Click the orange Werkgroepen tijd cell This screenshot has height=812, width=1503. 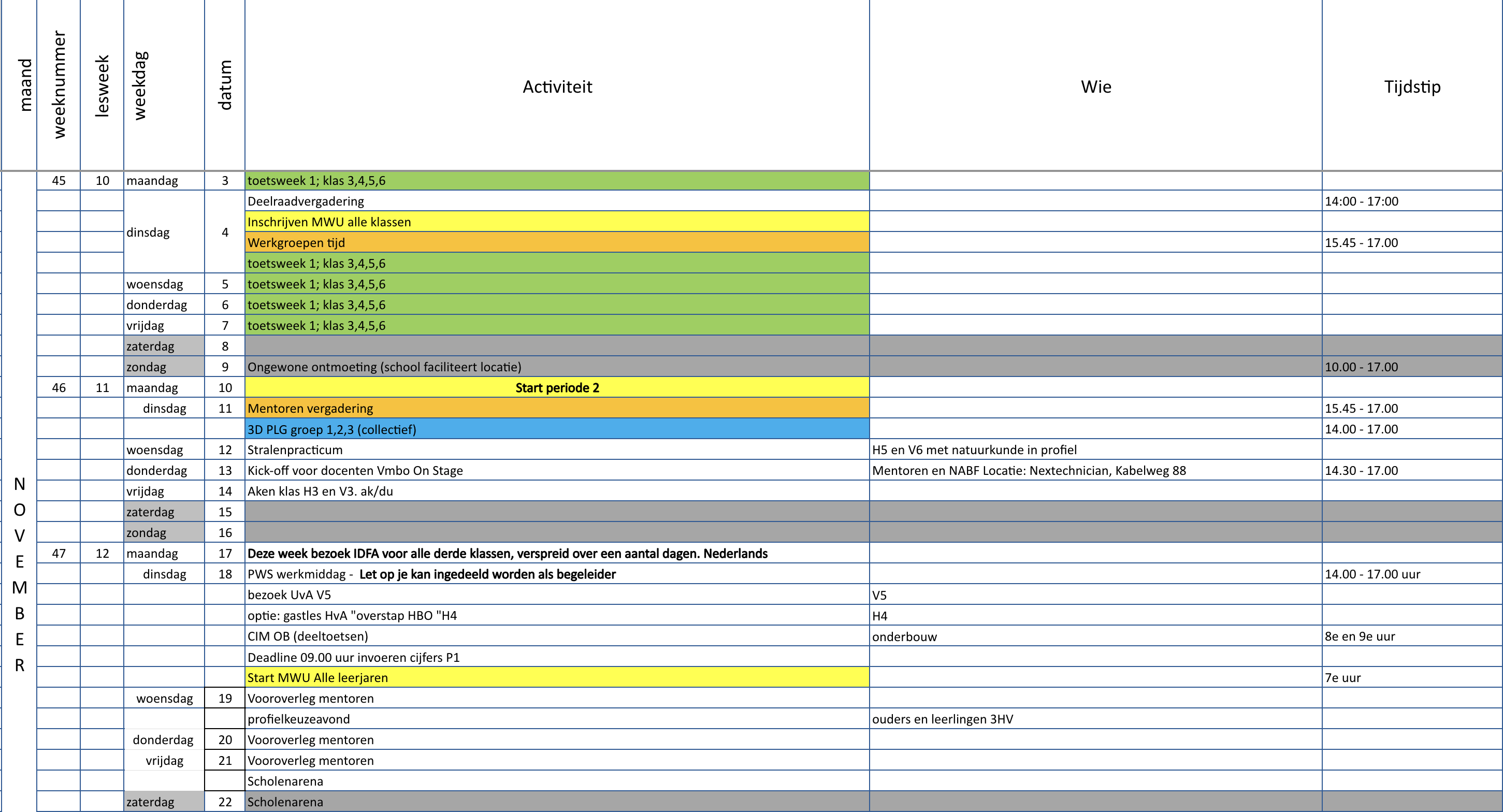[557, 242]
